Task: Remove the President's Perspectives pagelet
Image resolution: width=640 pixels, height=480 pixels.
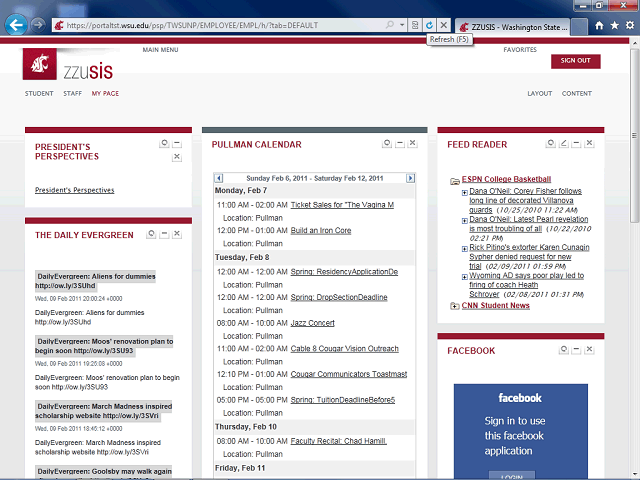Action: [x=177, y=157]
